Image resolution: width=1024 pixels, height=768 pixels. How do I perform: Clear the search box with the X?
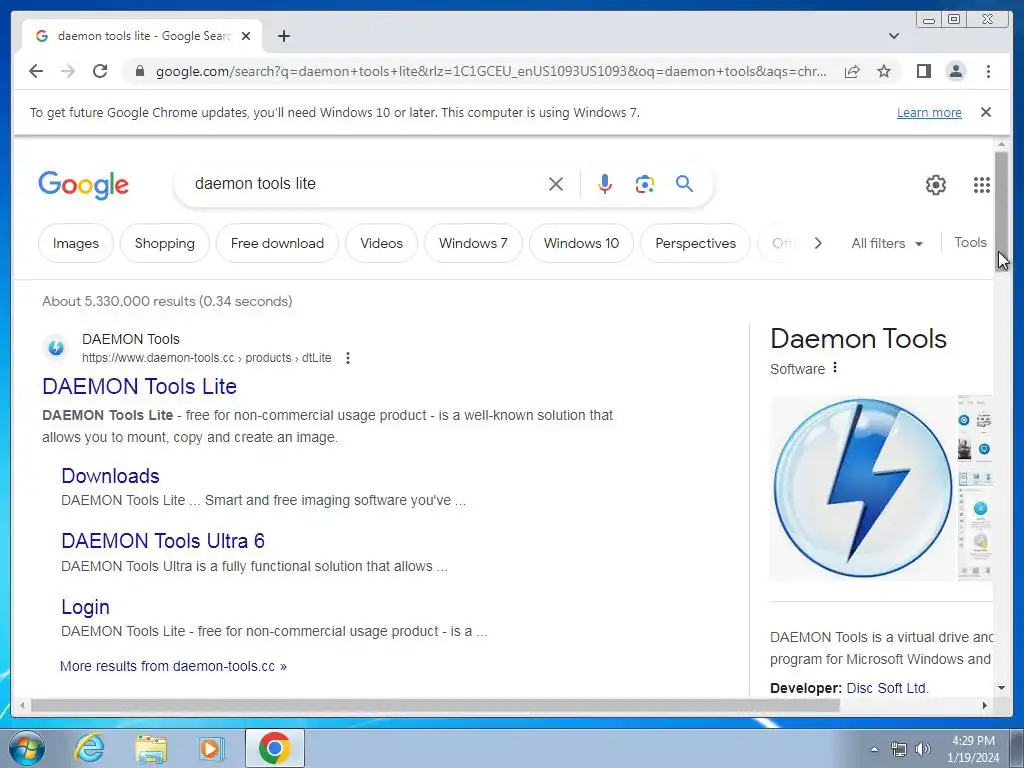pyautogui.click(x=556, y=184)
